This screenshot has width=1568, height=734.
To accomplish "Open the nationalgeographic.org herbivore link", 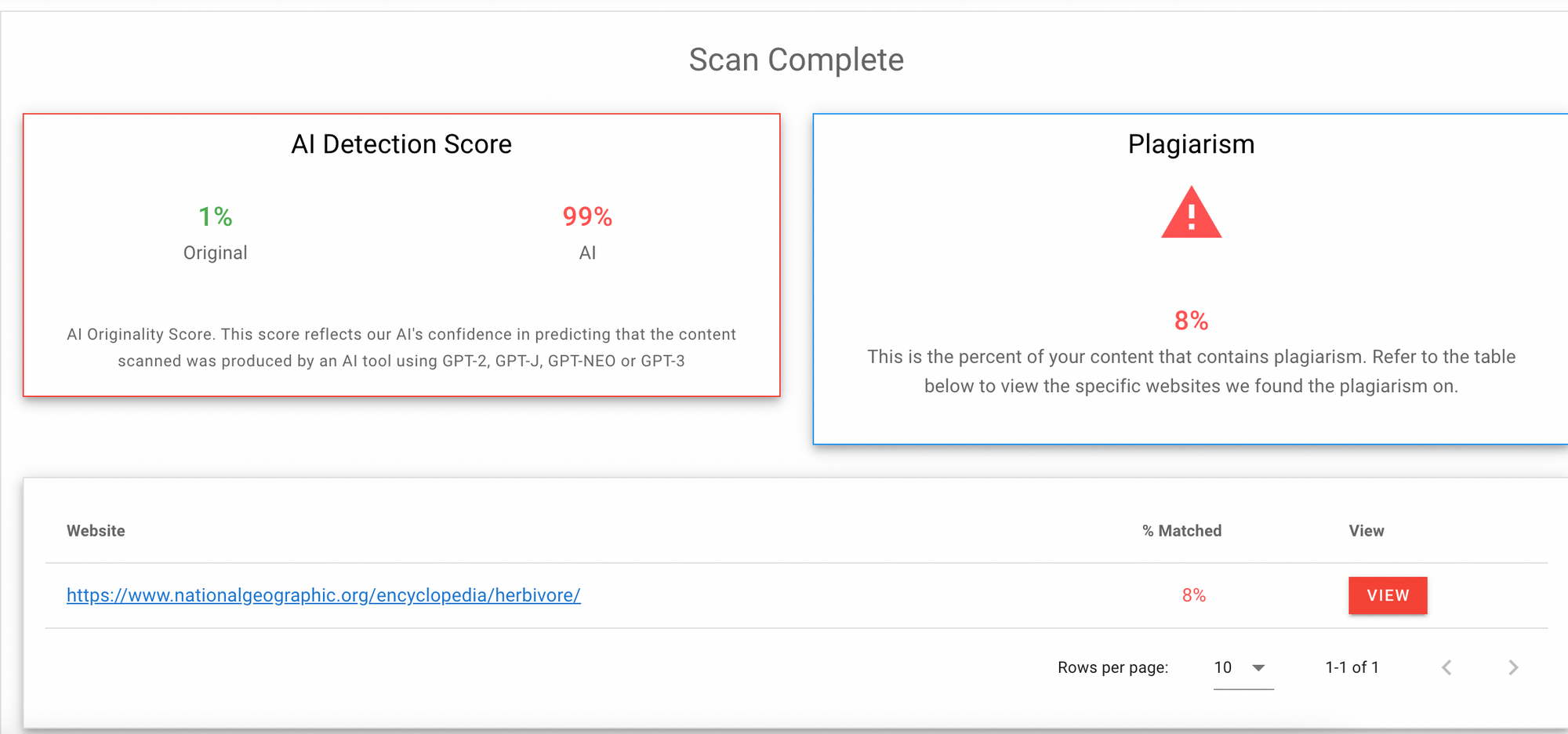I will point(323,595).
